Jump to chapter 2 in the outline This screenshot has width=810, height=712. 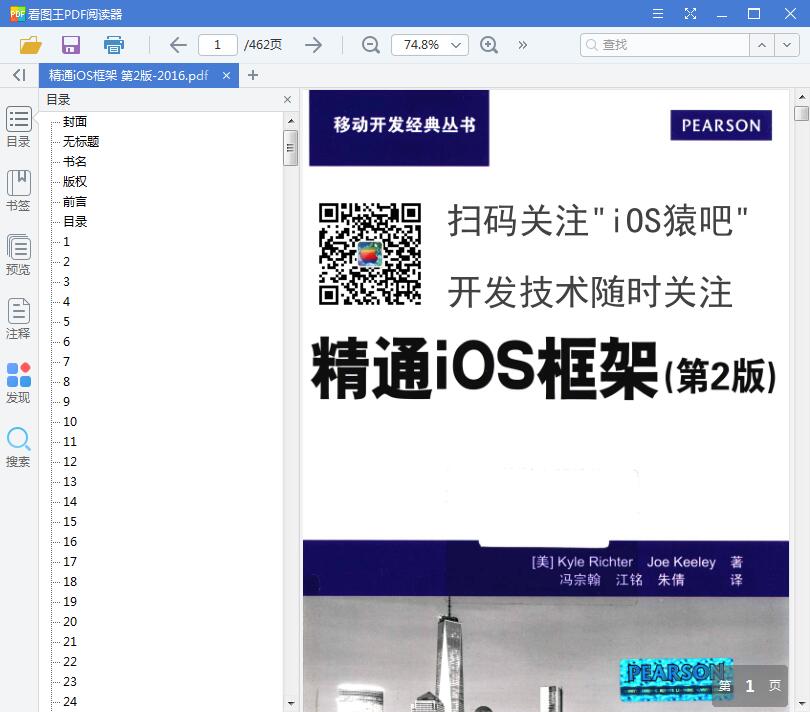pos(66,261)
